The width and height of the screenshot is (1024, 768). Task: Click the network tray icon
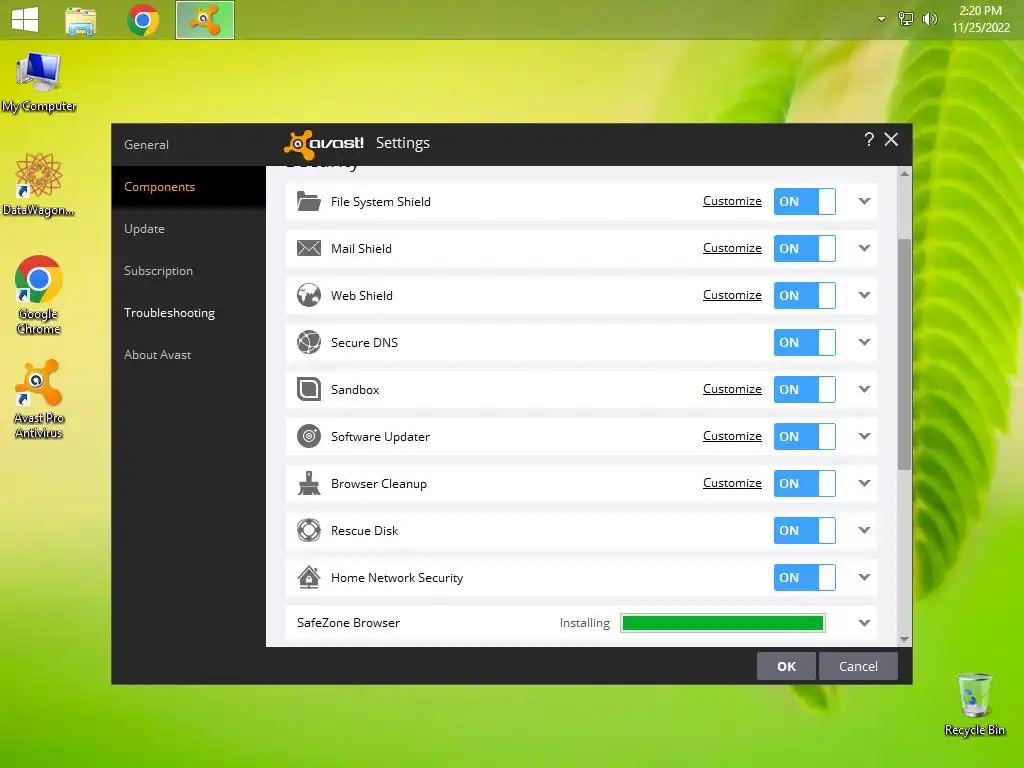click(906, 19)
